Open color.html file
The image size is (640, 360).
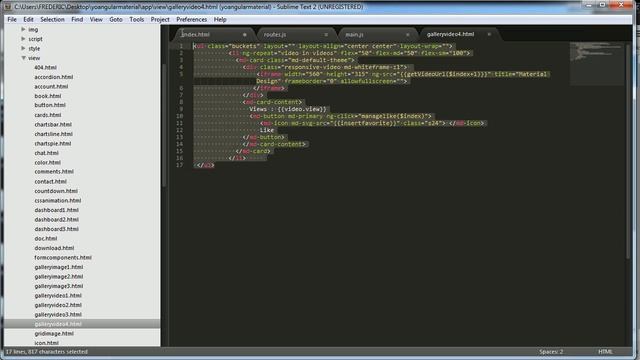47,162
